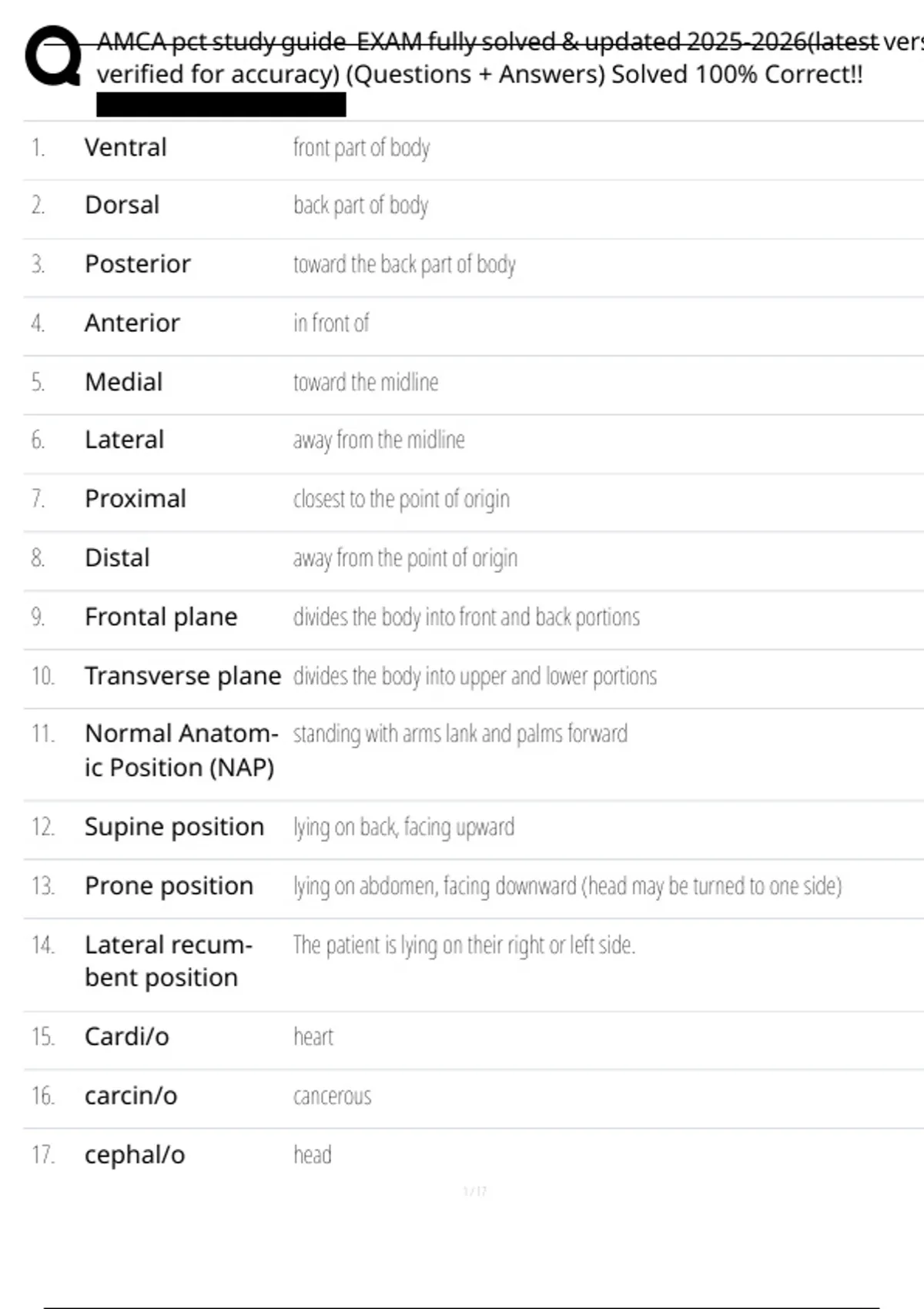Screen dimensions: 924x1309
Task: Select the term "Medial"
Action: pyautogui.click(x=124, y=382)
